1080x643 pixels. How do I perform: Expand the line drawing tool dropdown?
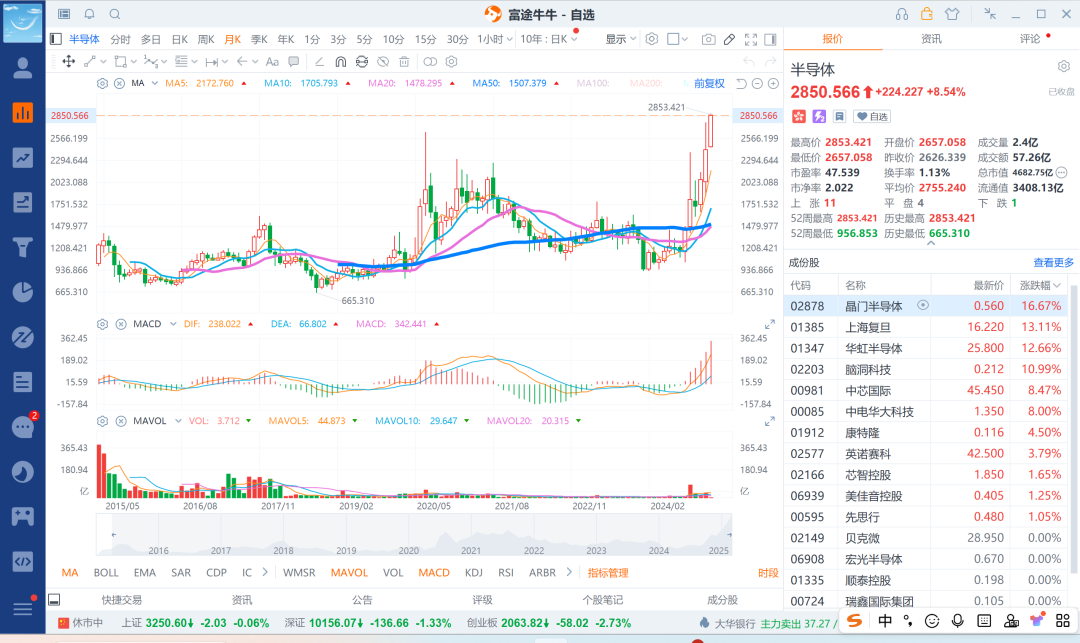(103, 61)
